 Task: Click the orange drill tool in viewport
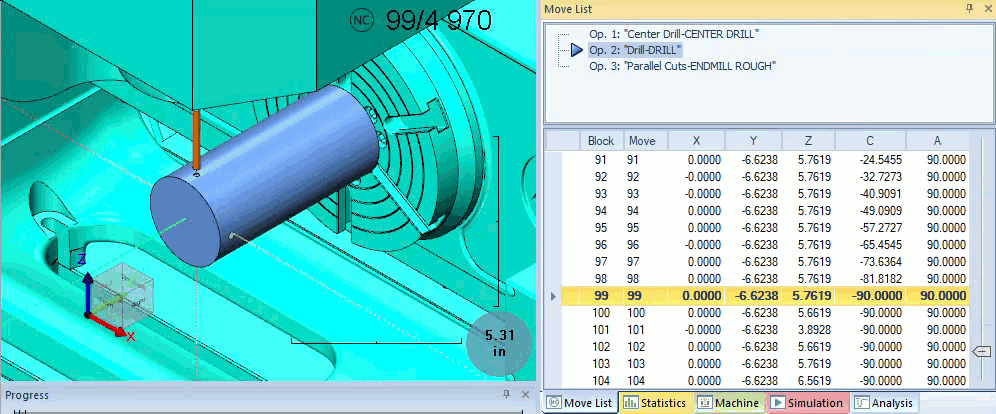click(197, 140)
